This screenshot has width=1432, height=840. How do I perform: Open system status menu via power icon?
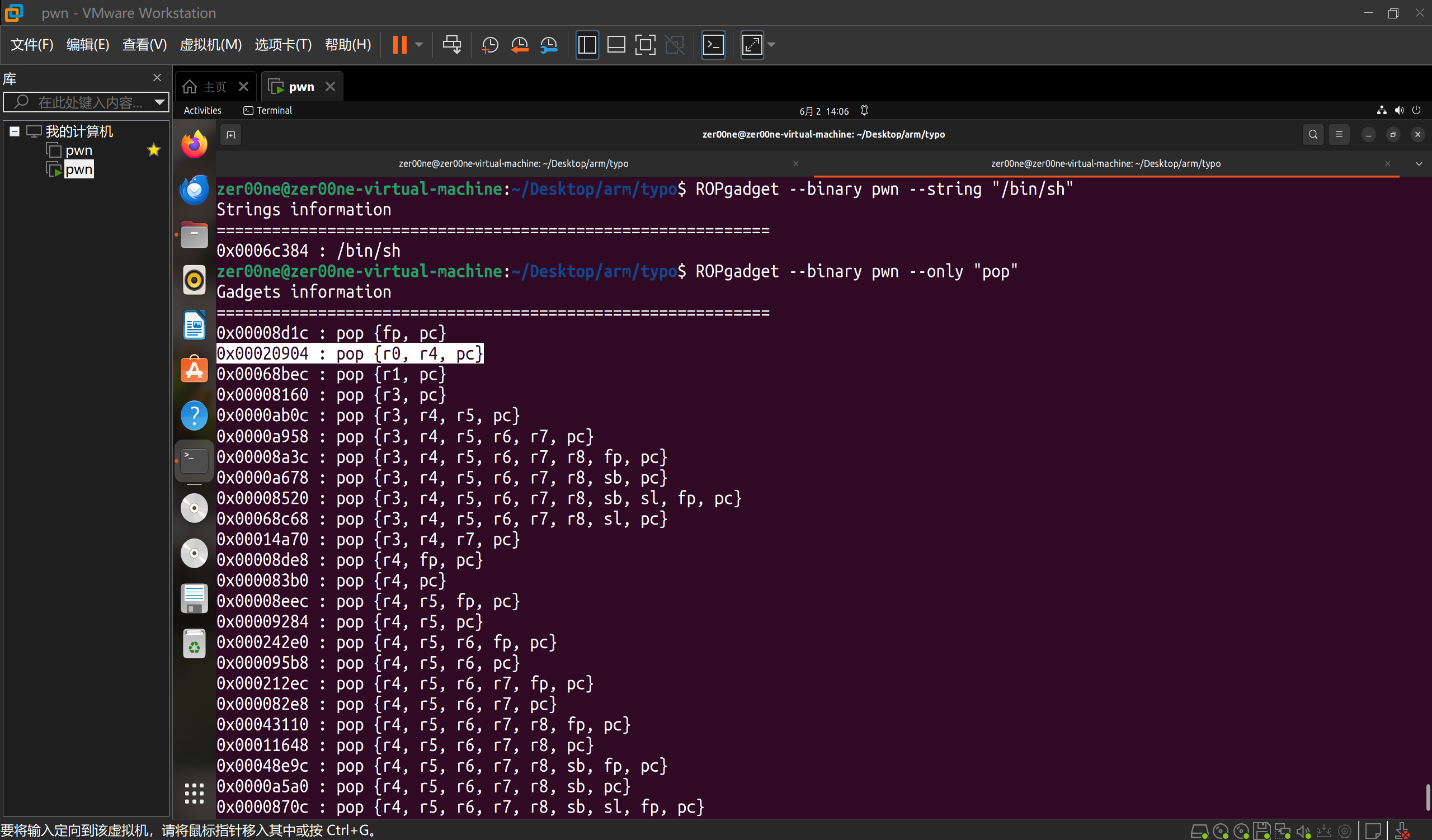tap(1416, 110)
